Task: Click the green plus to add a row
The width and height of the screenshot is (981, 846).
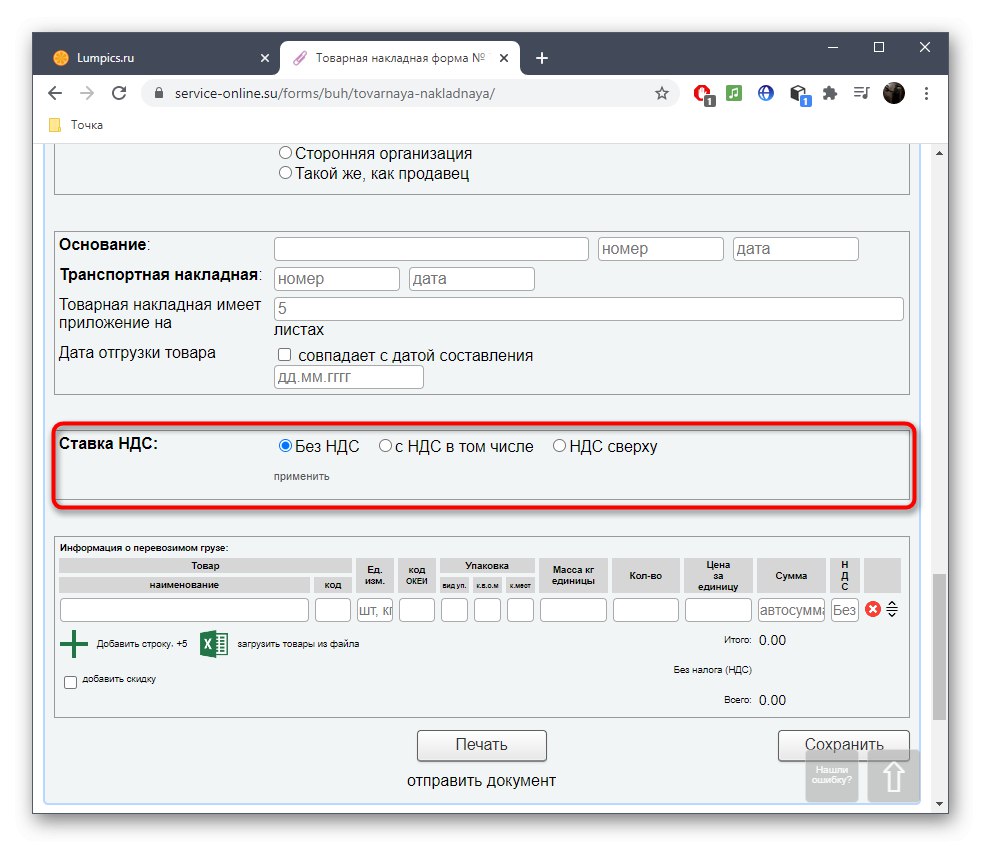Action: tap(75, 644)
